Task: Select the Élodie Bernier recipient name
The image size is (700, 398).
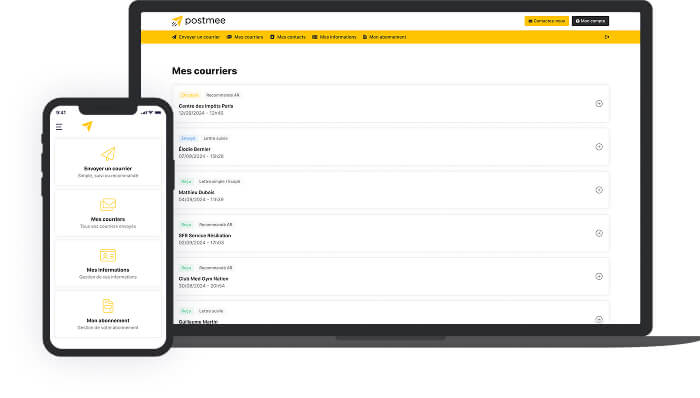Action: click(x=195, y=149)
